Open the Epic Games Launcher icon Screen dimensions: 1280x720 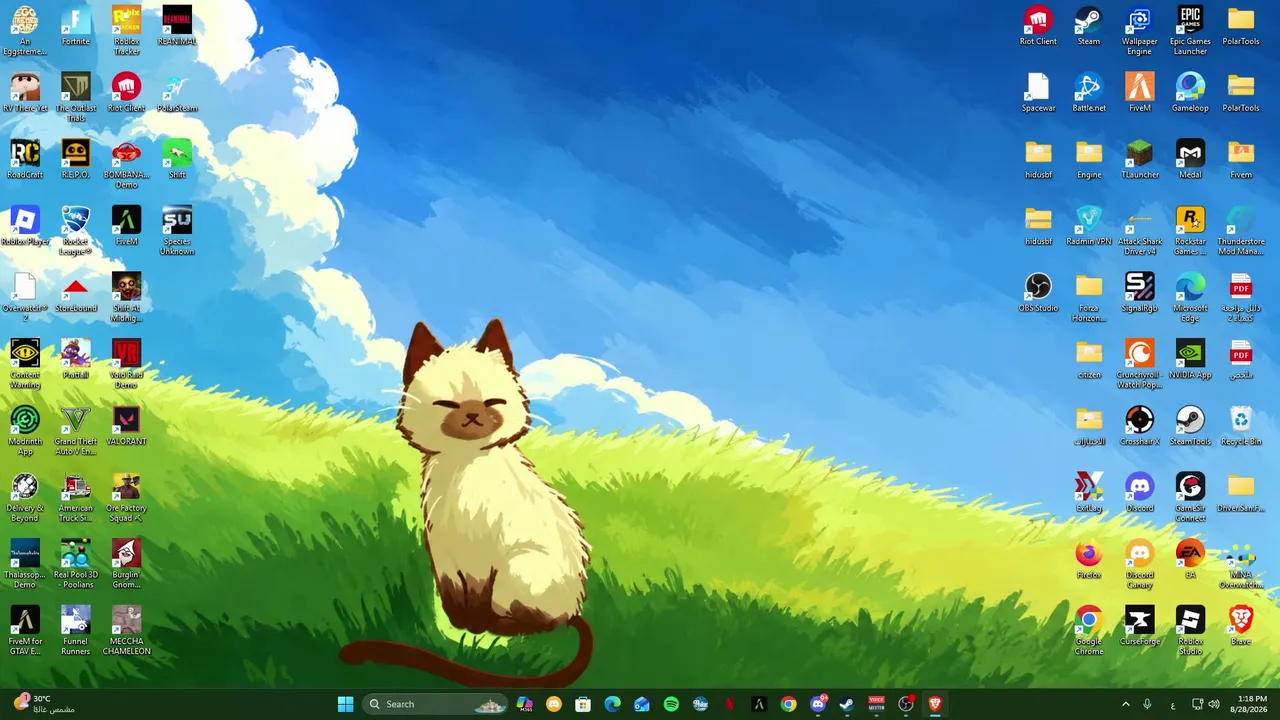point(1190,30)
